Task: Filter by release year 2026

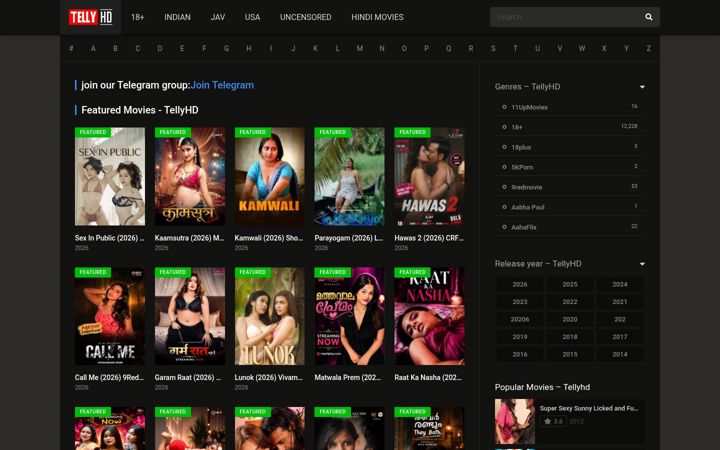Action: 520,284
